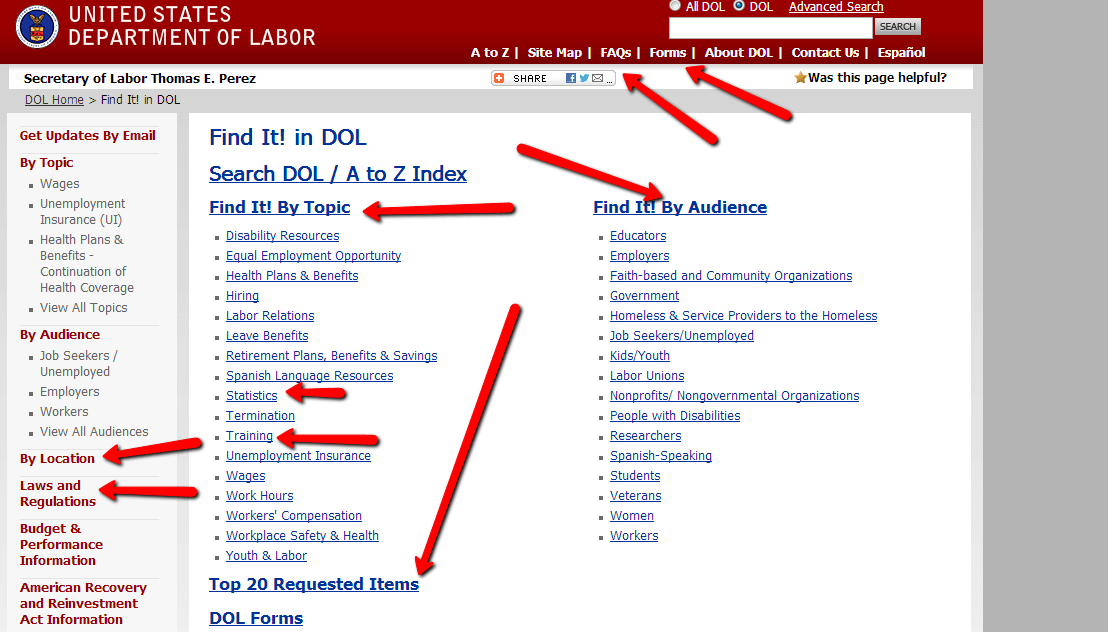Open the Forms menu item
Viewport: 1108px width, 632px height.
pos(667,53)
